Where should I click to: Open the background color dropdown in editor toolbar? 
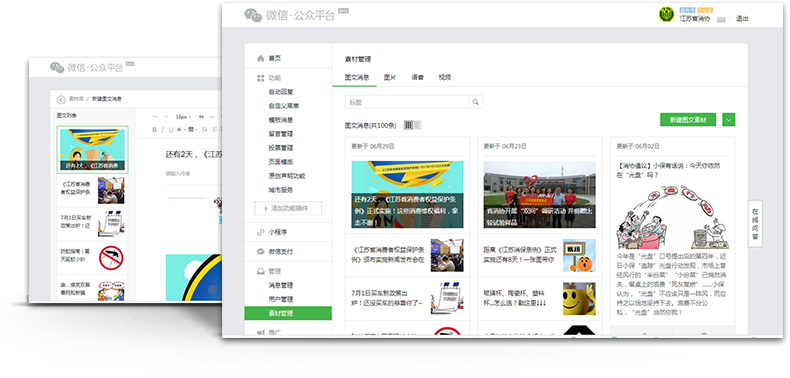[x=192, y=130]
